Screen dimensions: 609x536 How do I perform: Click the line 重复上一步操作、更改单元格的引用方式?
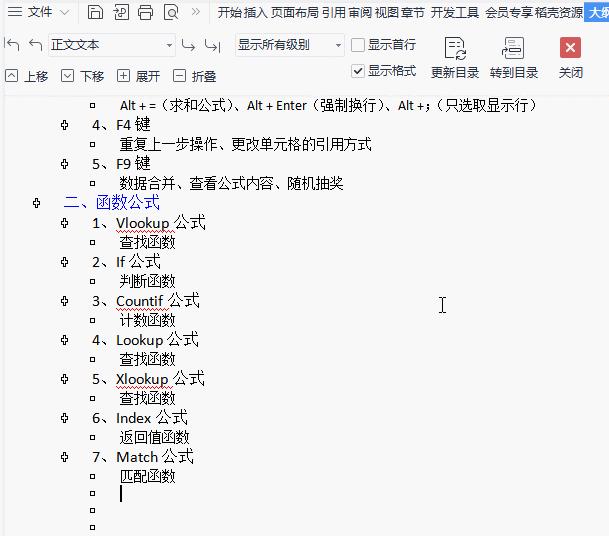pyautogui.click(x=245, y=144)
